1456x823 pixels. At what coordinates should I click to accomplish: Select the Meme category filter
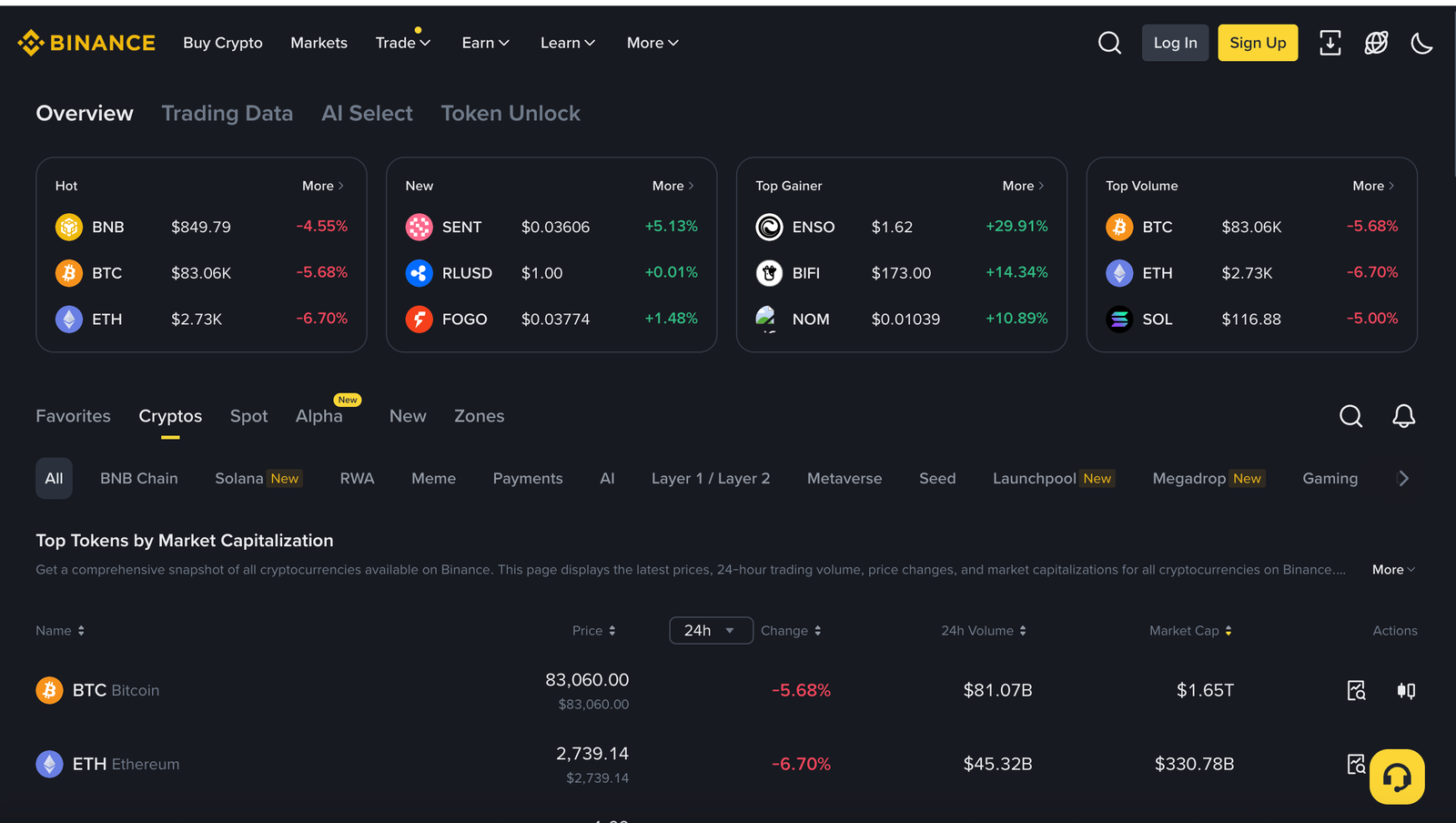pyautogui.click(x=433, y=478)
